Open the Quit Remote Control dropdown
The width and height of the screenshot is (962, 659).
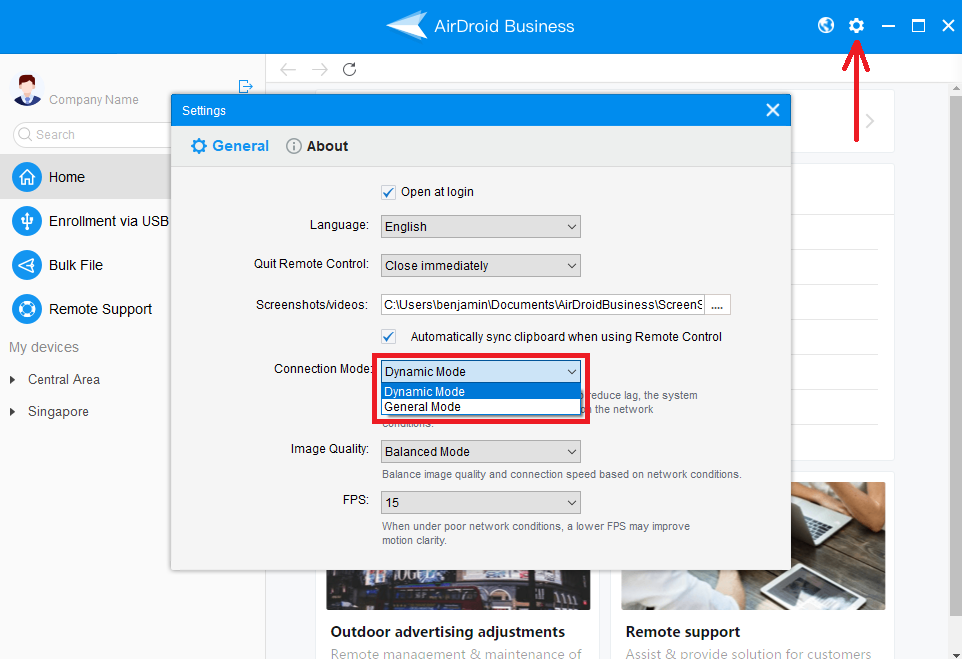pyautogui.click(x=480, y=266)
